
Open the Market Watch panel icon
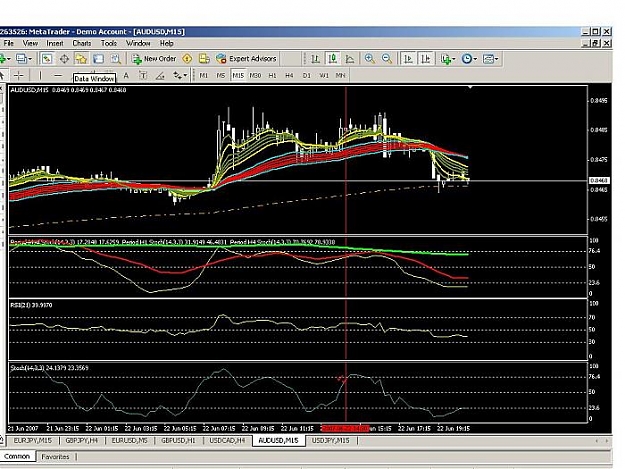coord(47,59)
